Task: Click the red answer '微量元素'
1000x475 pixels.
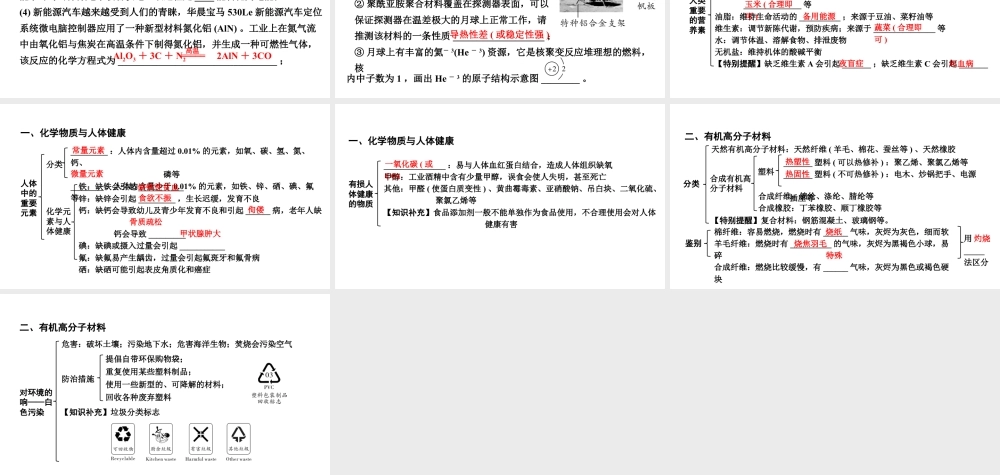Action: (x=87, y=173)
